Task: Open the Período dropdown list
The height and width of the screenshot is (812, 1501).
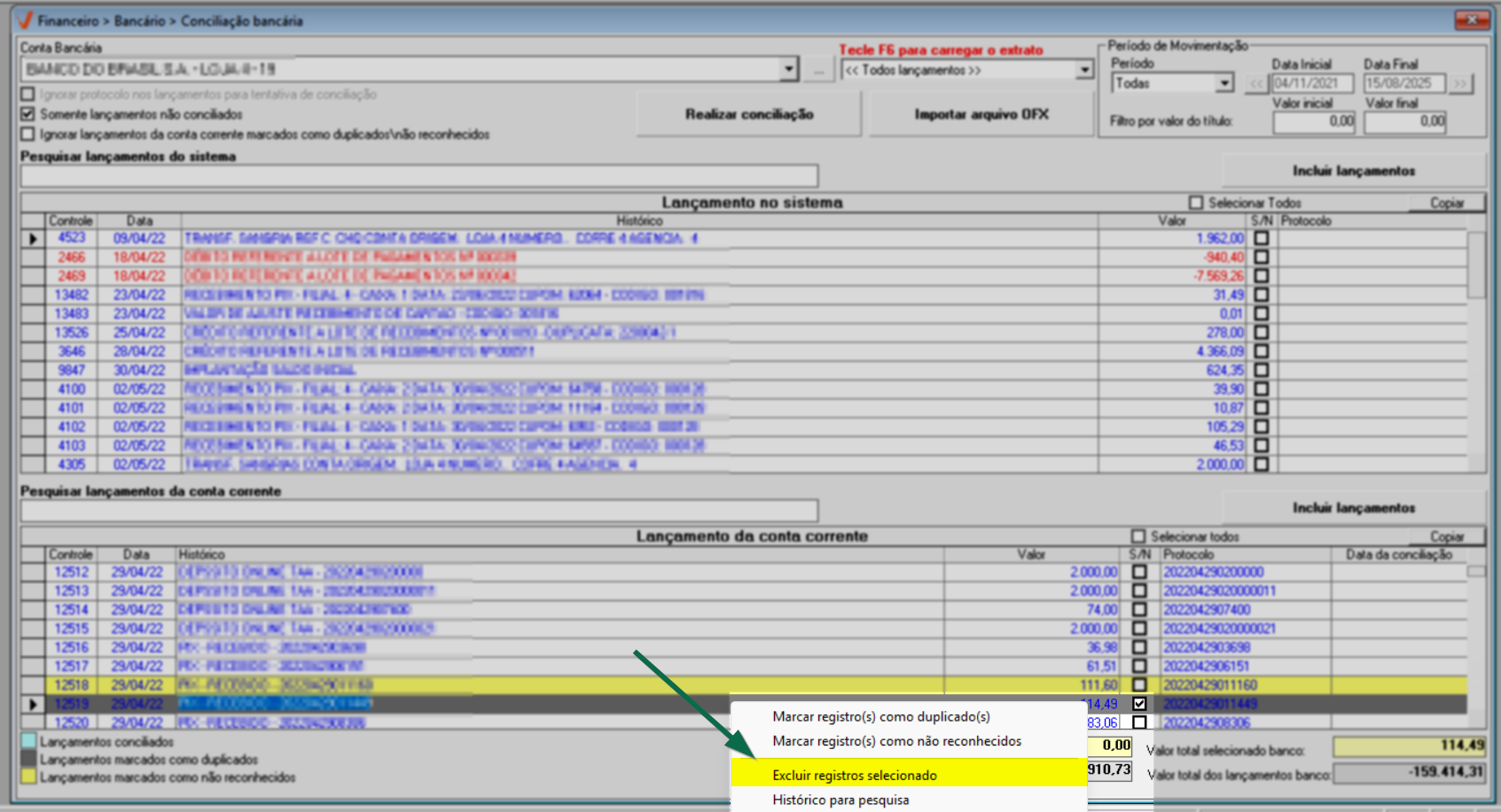Action: pyautogui.click(x=1224, y=83)
